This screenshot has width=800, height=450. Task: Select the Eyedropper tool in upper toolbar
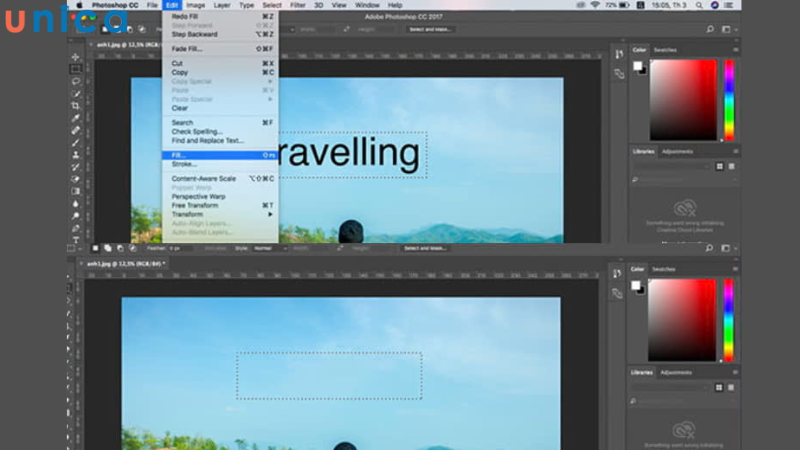(x=76, y=118)
